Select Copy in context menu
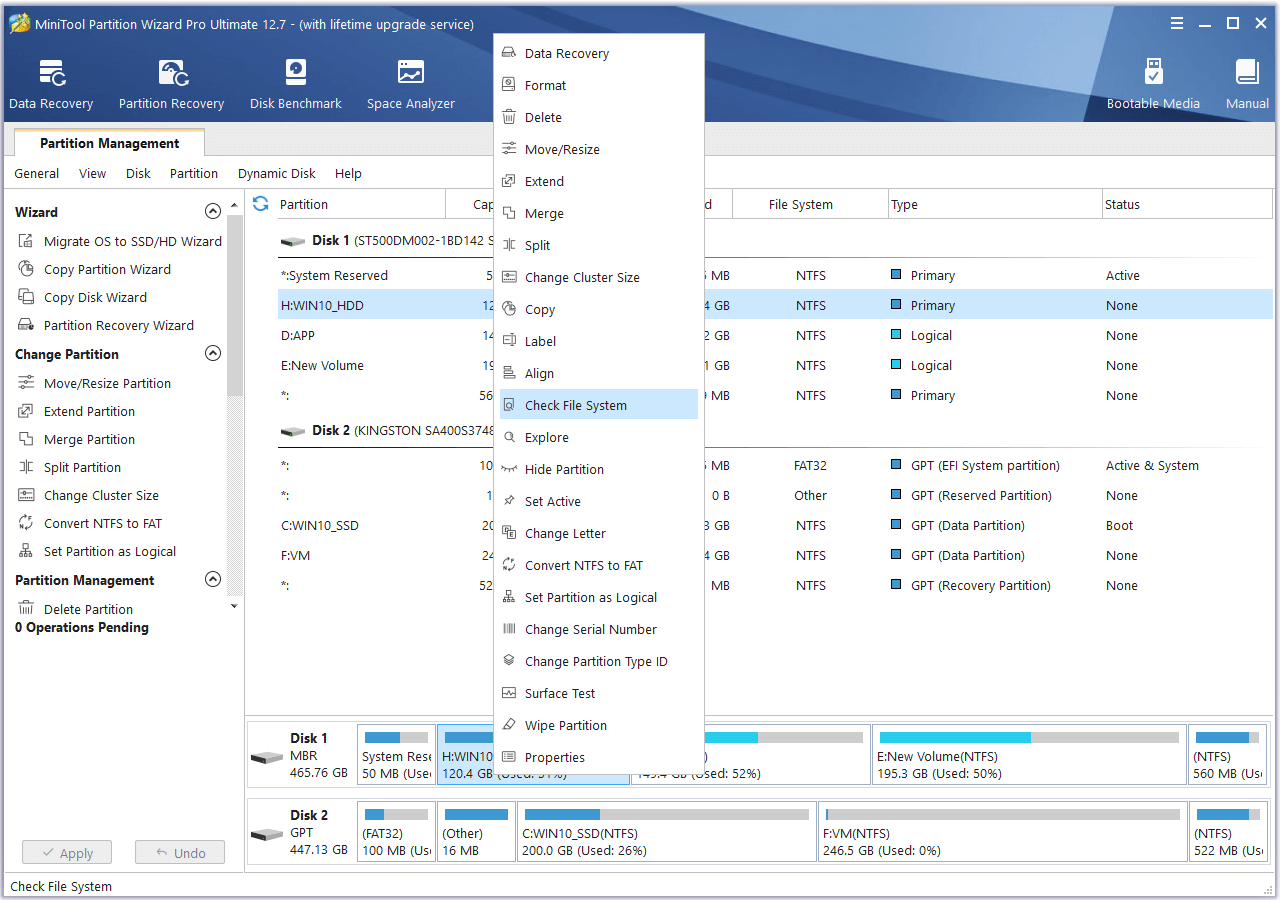Viewport: 1280px width, 900px height. point(599,310)
